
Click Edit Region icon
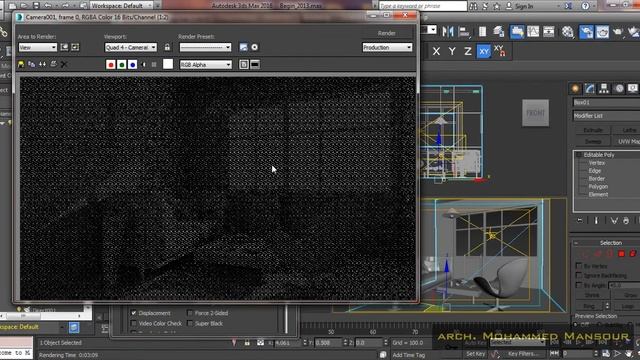point(64,47)
